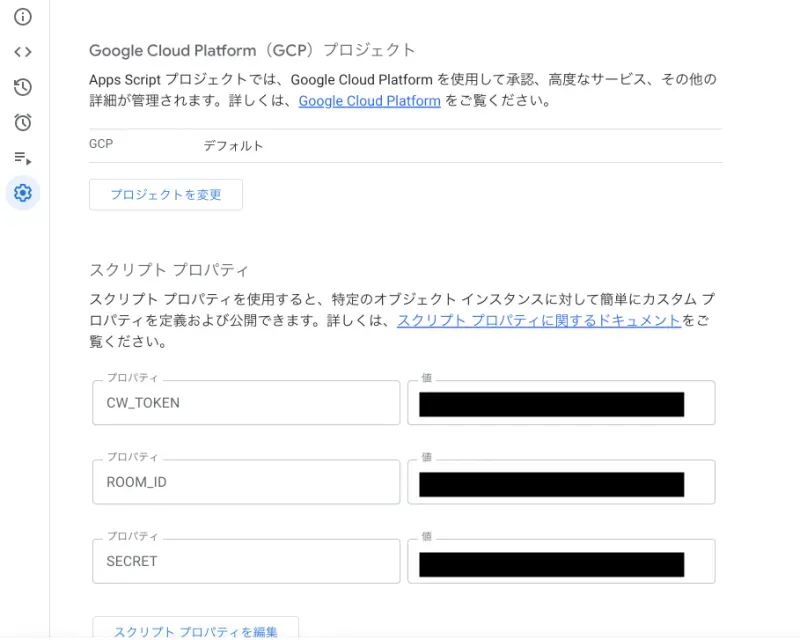The height and width of the screenshot is (640, 800).
Task: View the Executions log
Action: click(x=22, y=157)
